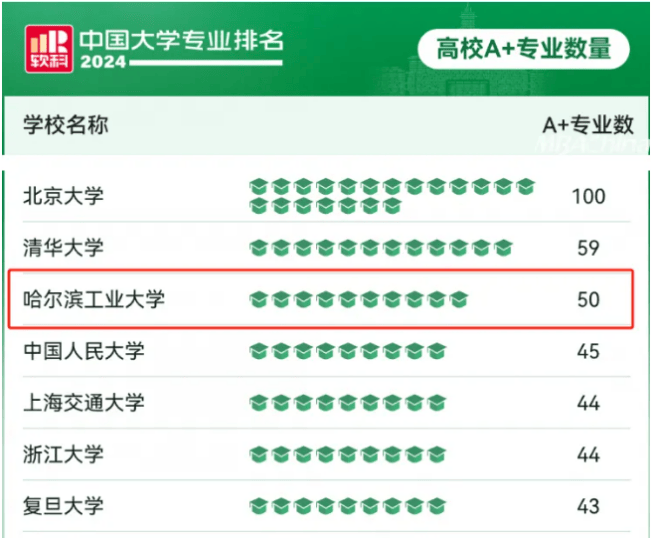Click the 中国大学专业排名 title
Viewport: 652px width, 538px height.
(x=181, y=41)
